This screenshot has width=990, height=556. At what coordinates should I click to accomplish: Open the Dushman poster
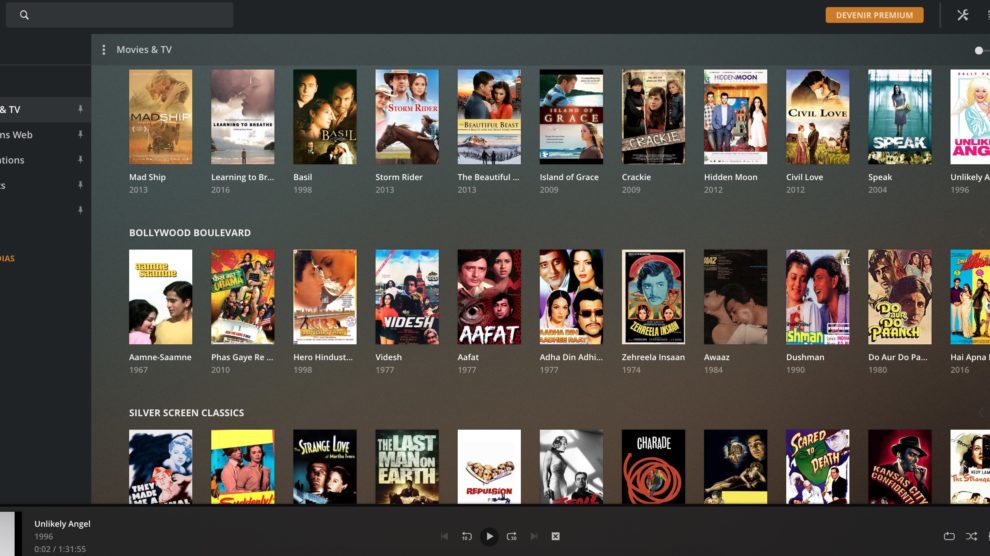[817, 297]
